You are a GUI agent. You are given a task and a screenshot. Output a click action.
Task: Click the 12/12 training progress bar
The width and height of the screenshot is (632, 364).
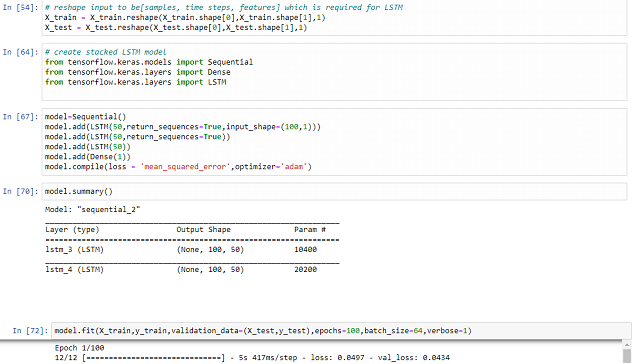153,358
